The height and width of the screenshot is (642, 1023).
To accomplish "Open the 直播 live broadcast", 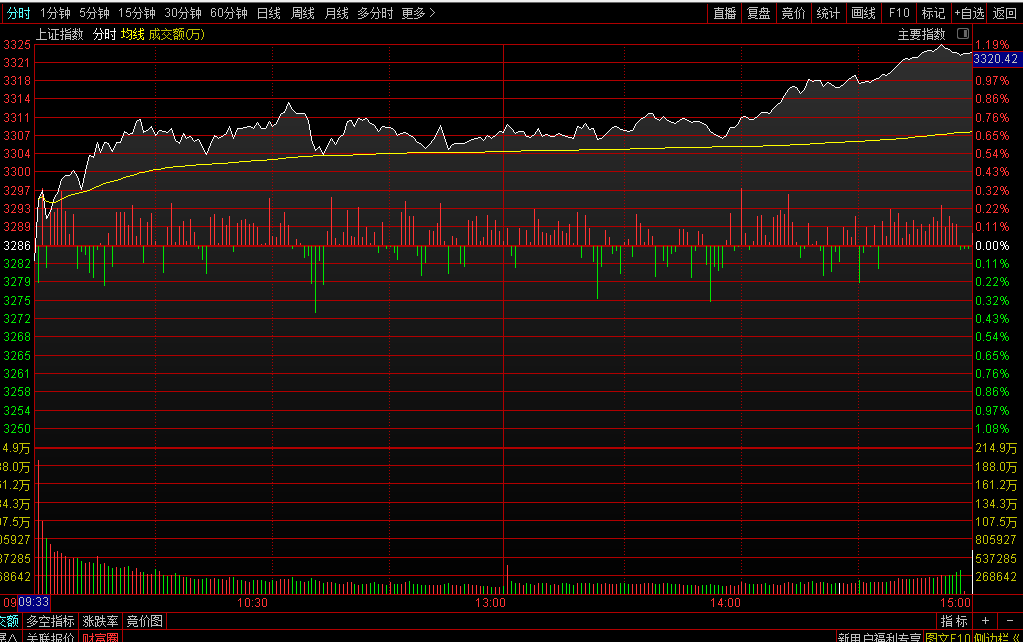I will point(725,13).
